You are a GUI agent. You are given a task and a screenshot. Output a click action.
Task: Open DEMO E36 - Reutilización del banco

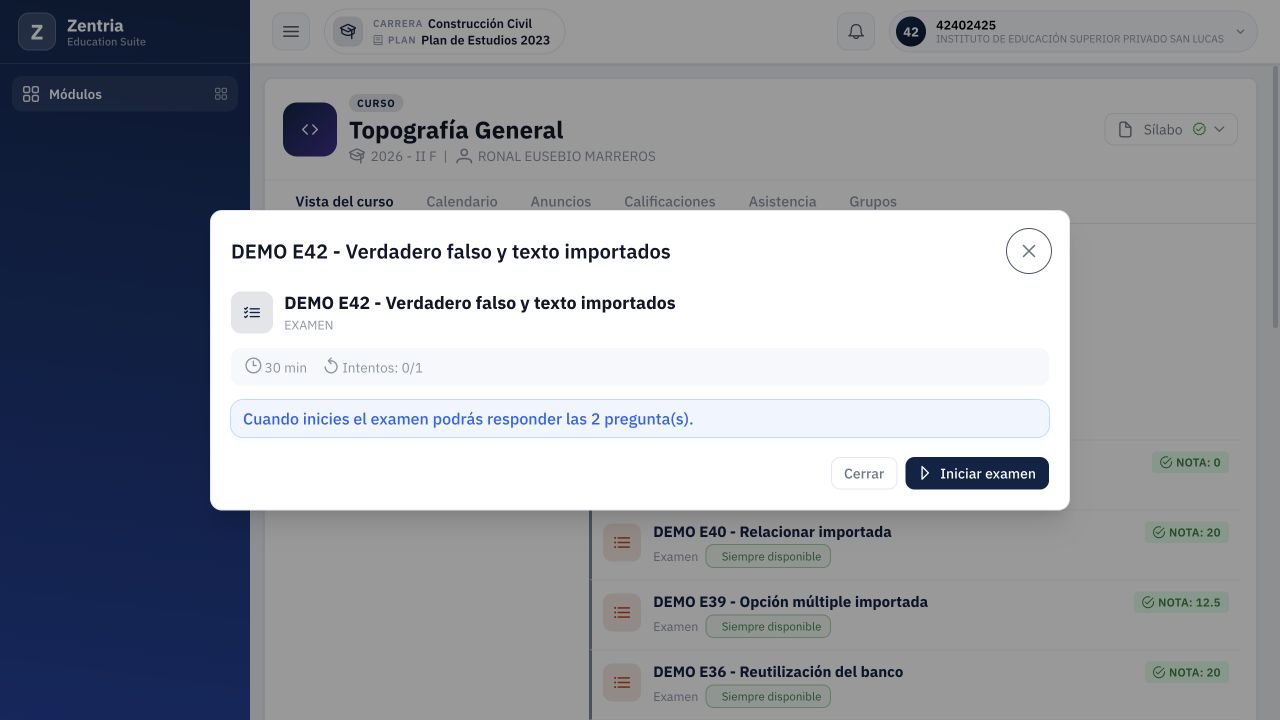pyautogui.click(x=778, y=671)
